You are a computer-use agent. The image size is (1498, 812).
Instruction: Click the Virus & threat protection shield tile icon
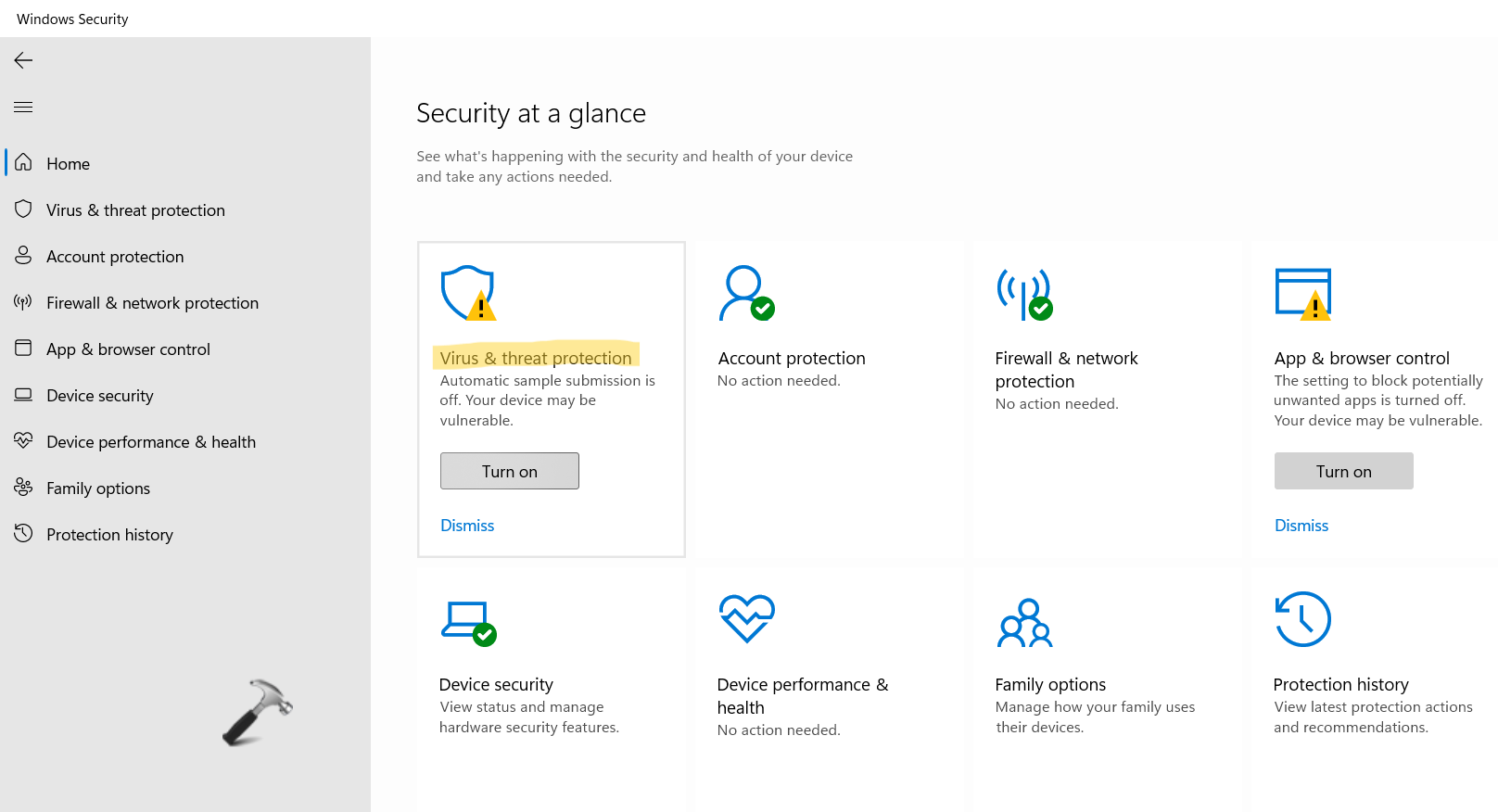468,294
